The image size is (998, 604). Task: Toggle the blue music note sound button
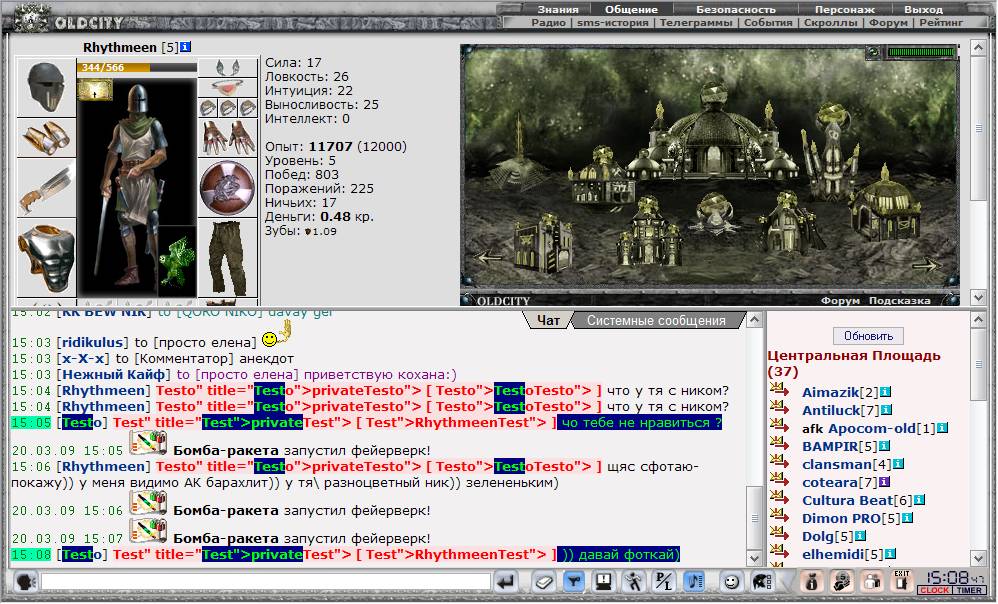click(694, 582)
